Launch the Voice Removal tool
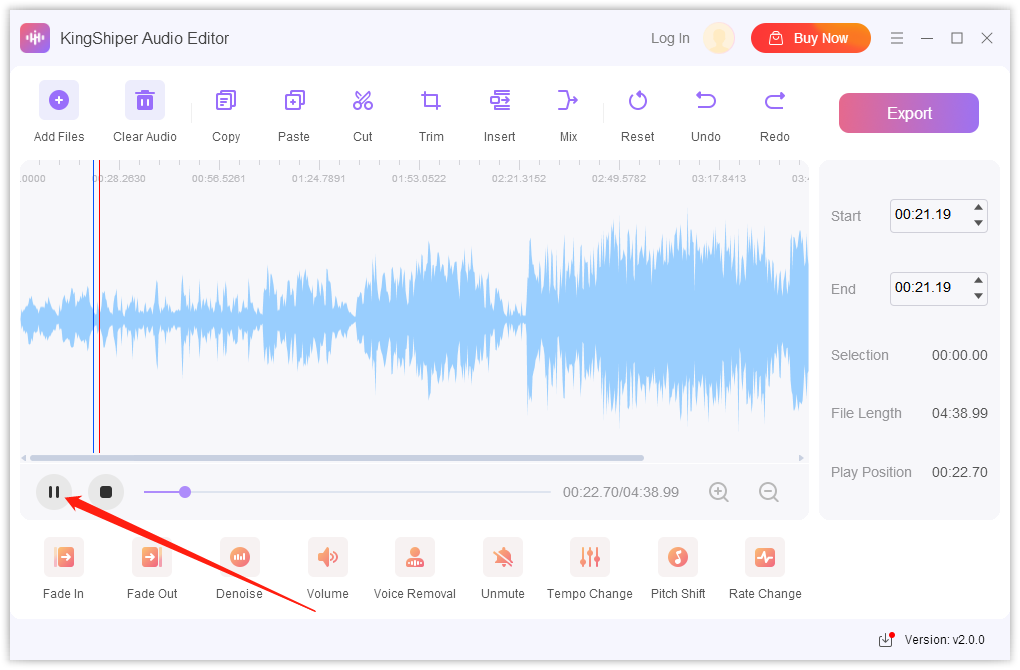This screenshot has width=1020, height=670. tap(415, 557)
